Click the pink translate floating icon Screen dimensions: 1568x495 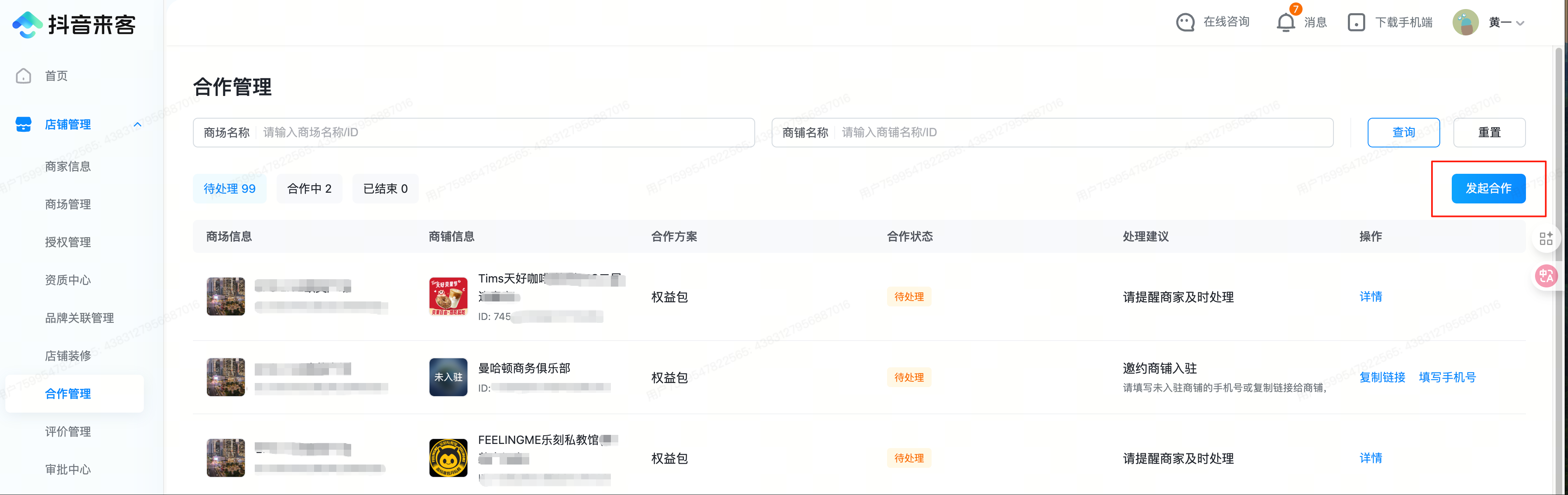[1545, 277]
